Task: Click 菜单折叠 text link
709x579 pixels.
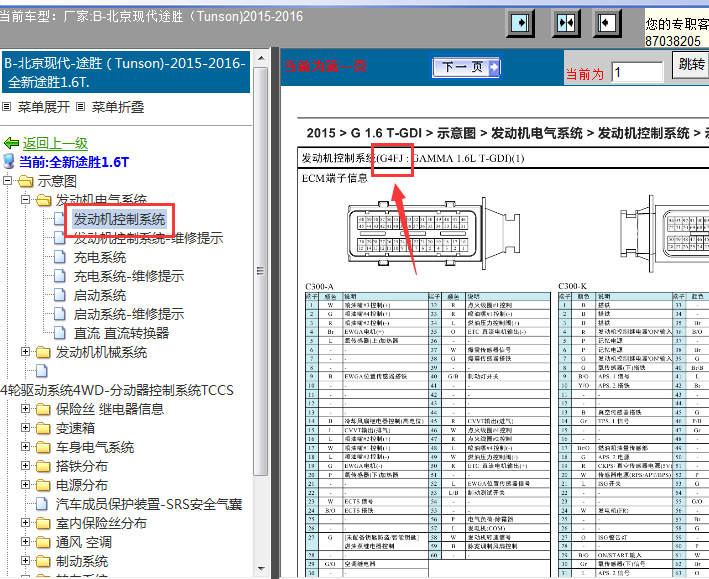Action: (x=118, y=107)
